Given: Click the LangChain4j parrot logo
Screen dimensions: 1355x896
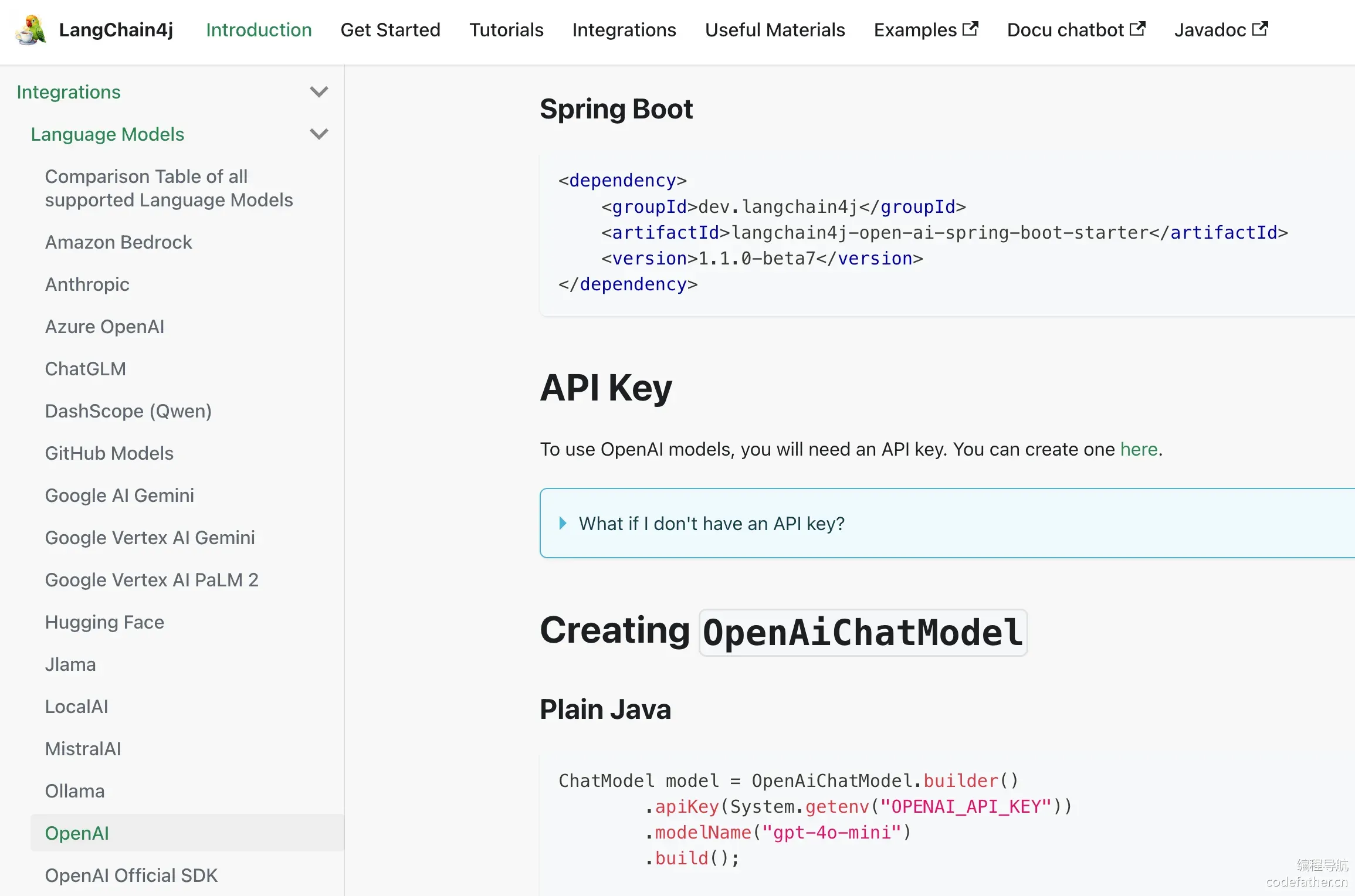Looking at the screenshot, I should pyautogui.click(x=31, y=29).
